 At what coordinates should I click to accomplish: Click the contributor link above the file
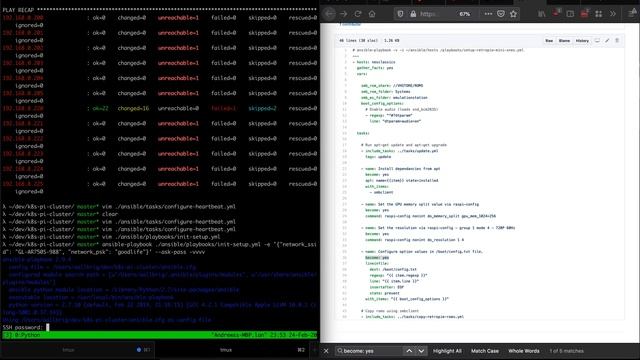[x=350, y=24]
